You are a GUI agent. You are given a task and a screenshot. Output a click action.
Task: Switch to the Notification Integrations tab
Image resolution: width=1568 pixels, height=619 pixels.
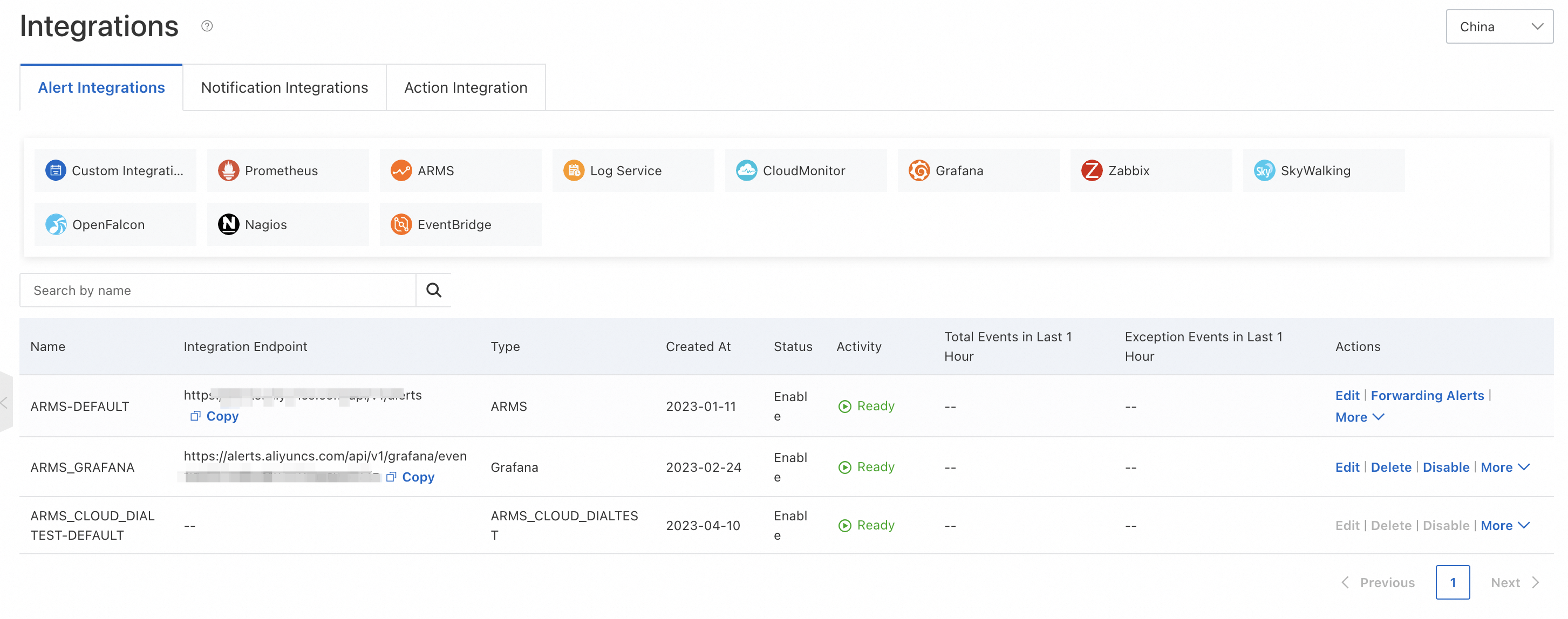point(284,87)
